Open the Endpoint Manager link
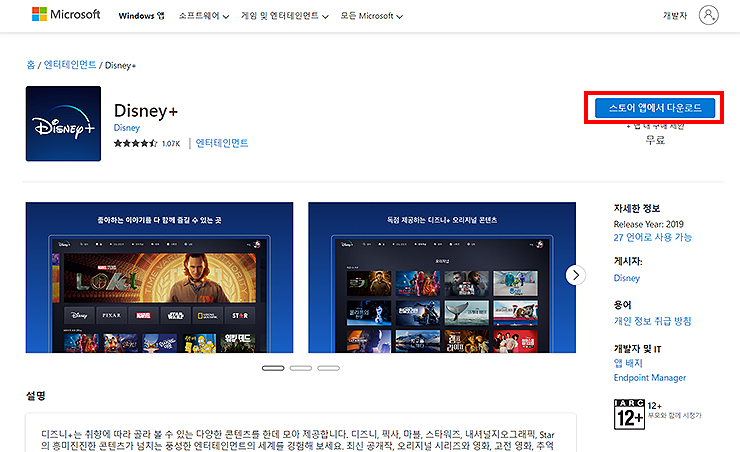This screenshot has height=452, width=740. click(x=649, y=377)
